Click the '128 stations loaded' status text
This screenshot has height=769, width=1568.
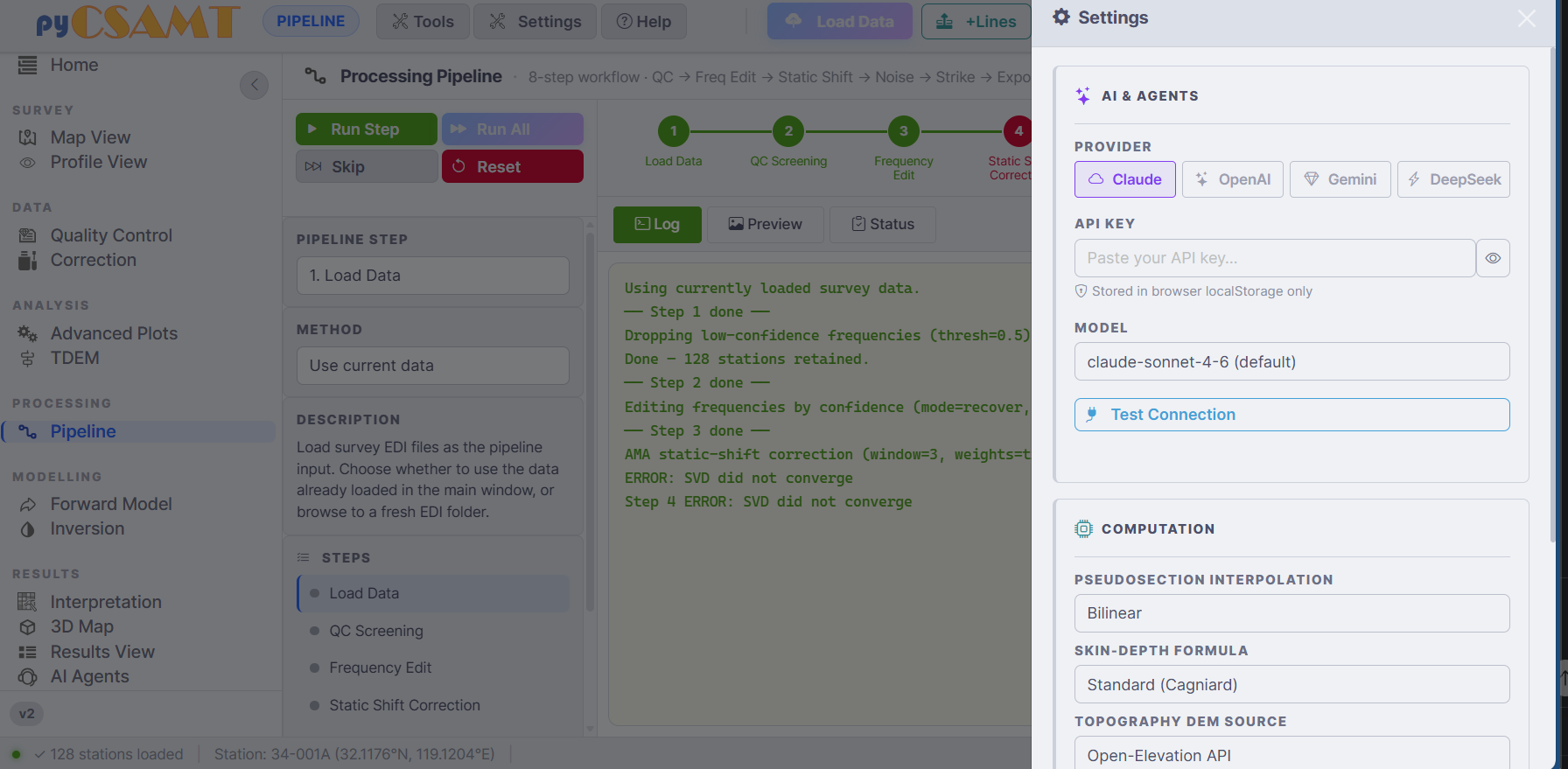tap(116, 754)
